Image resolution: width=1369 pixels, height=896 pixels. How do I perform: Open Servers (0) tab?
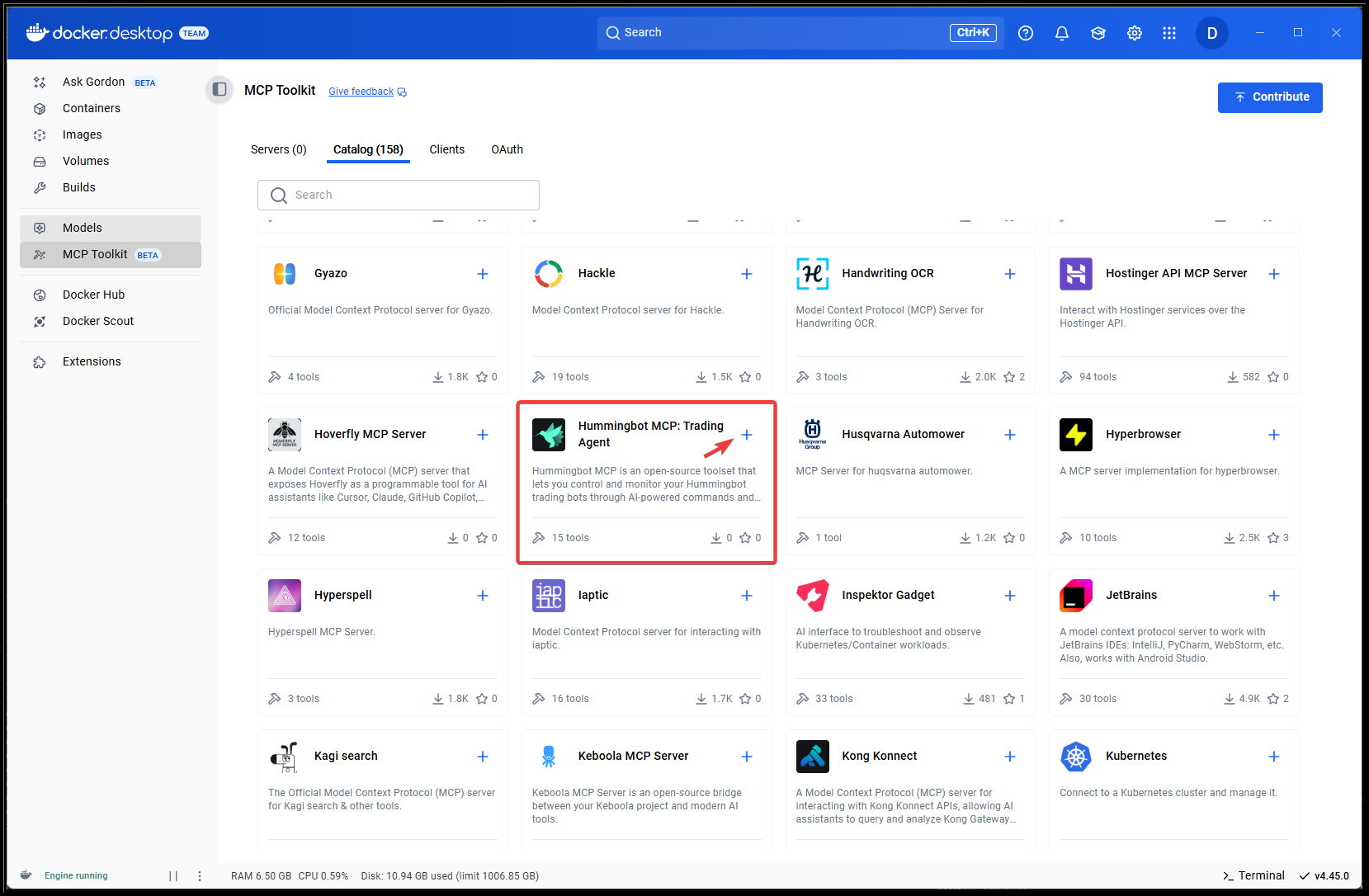point(278,149)
